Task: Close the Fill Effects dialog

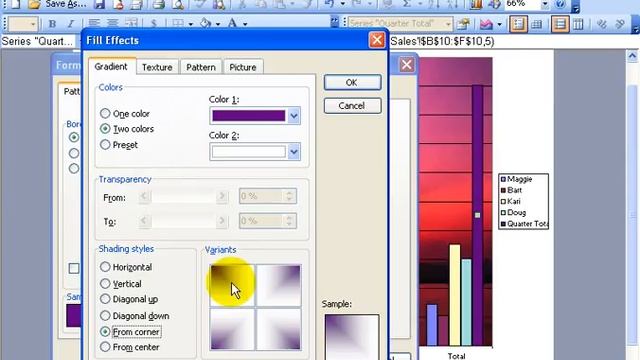Action: [x=376, y=40]
